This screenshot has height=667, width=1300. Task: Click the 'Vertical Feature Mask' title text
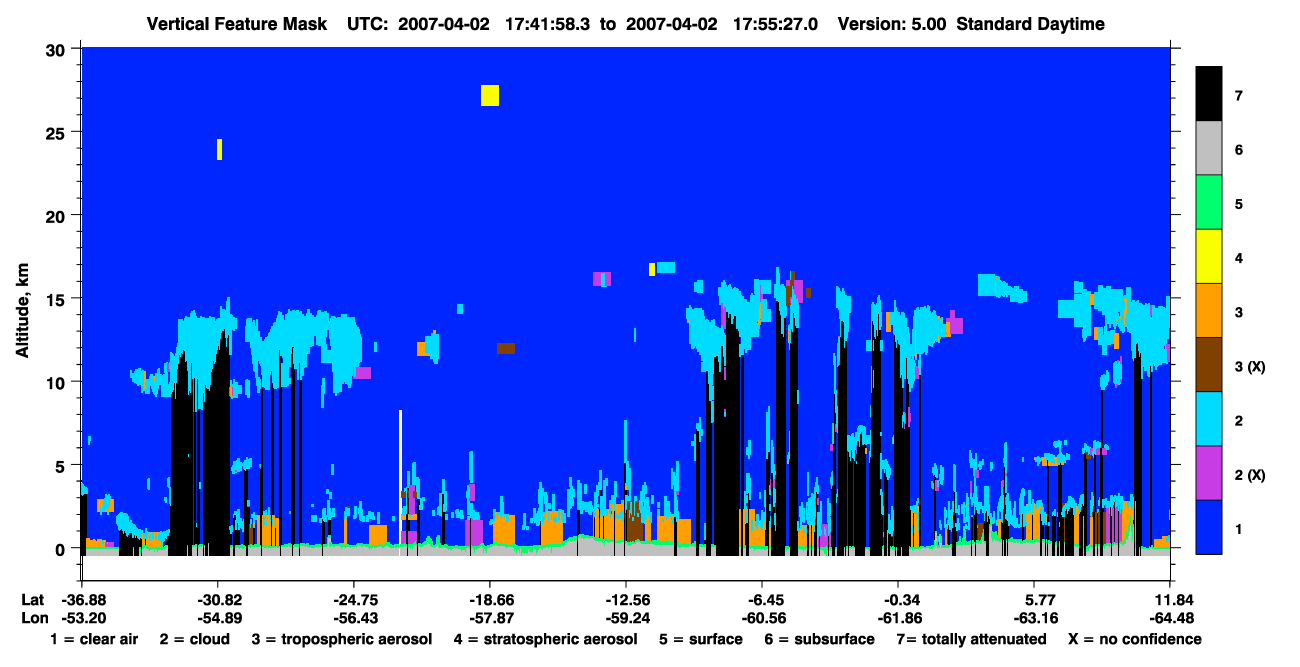click(x=237, y=23)
